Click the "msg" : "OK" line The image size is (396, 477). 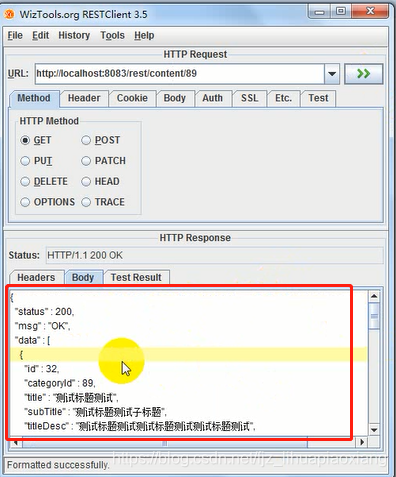pos(42,326)
